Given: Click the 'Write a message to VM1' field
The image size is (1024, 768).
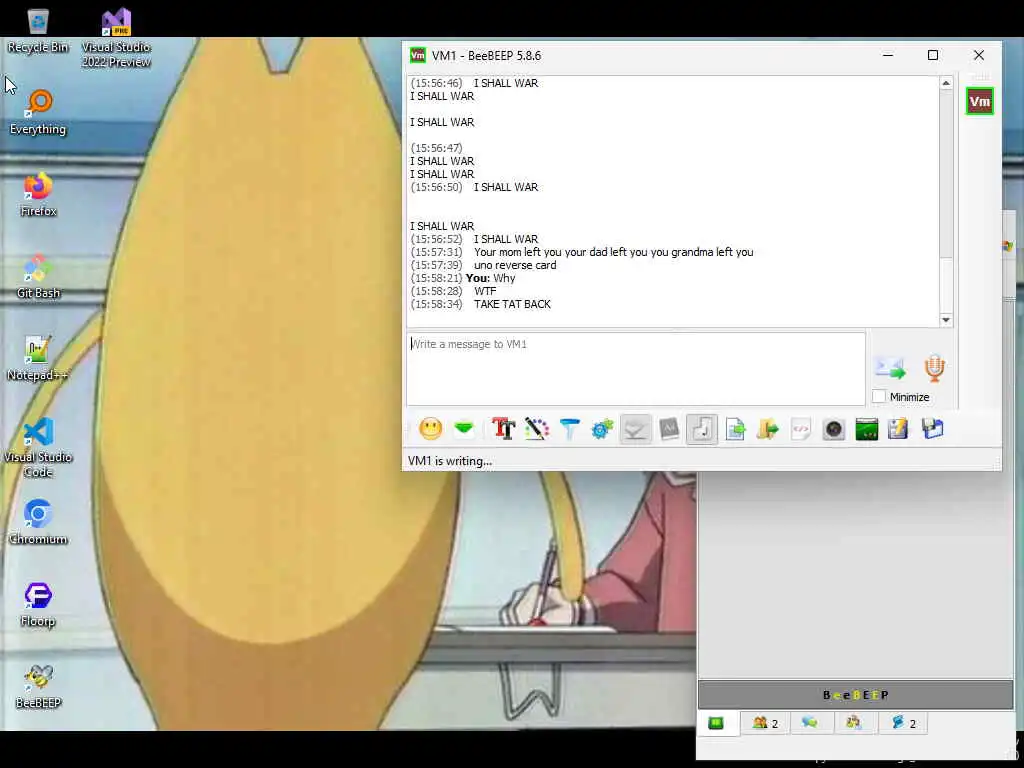Looking at the screenshot, I should tap(636, 369).
